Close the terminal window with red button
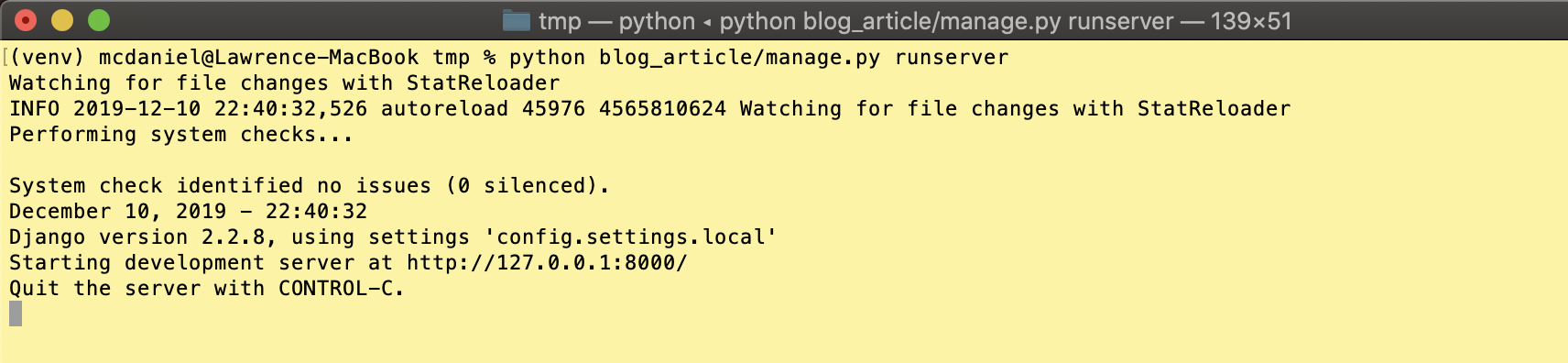The image size is (1568, 363). pos(26,20)
